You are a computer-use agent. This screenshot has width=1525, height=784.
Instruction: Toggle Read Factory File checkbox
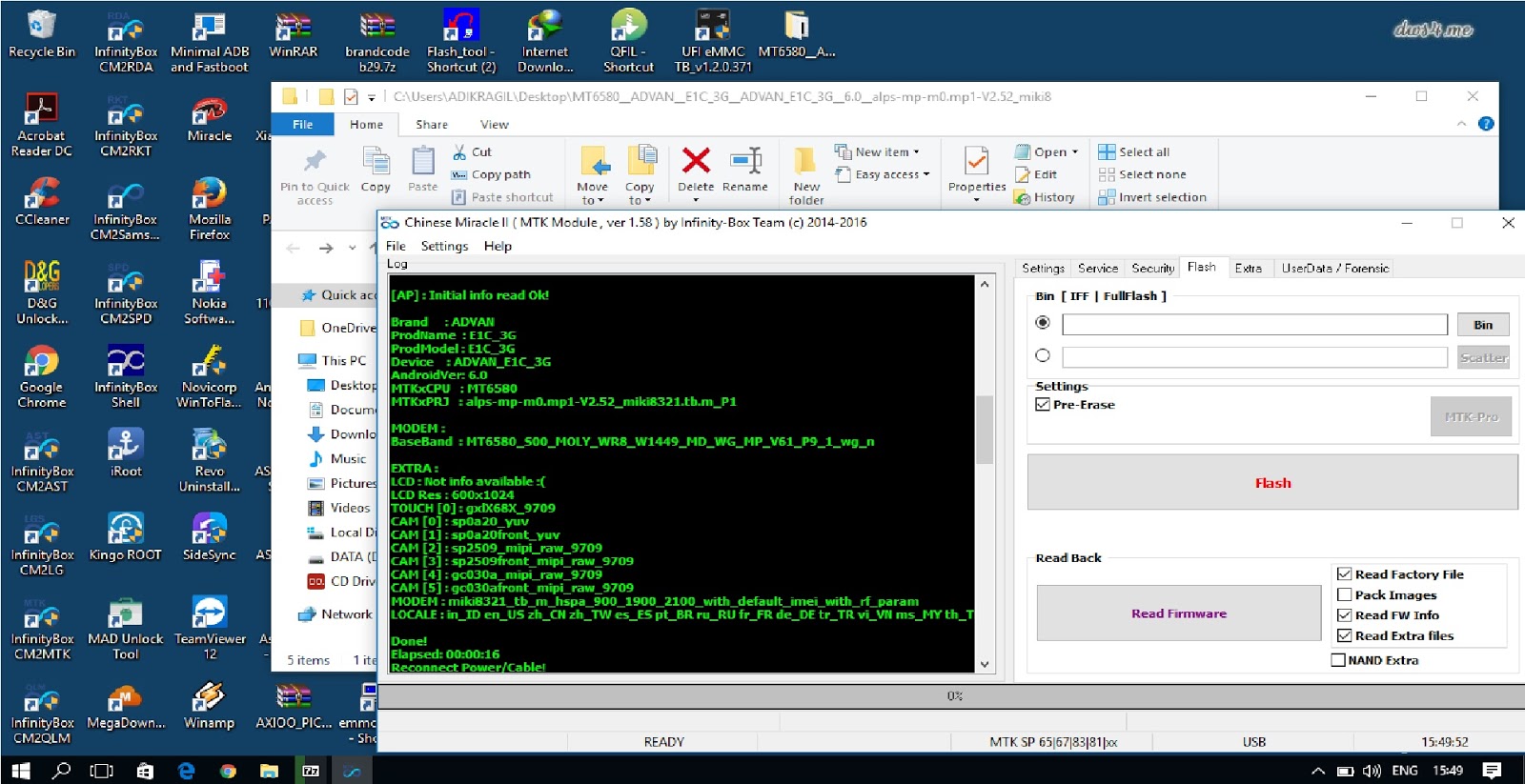[1344, 573]
